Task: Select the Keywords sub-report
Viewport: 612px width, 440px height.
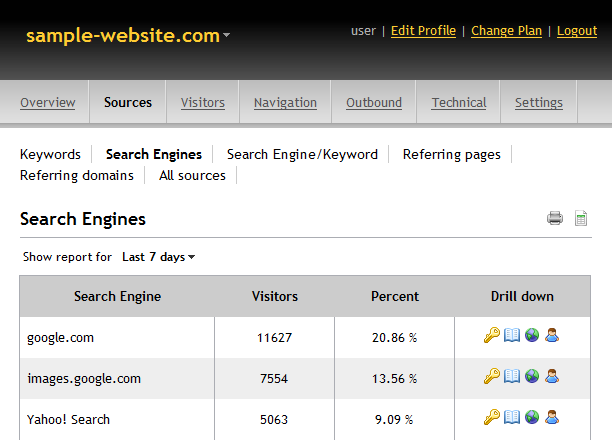Action: [x=50, y=154]
